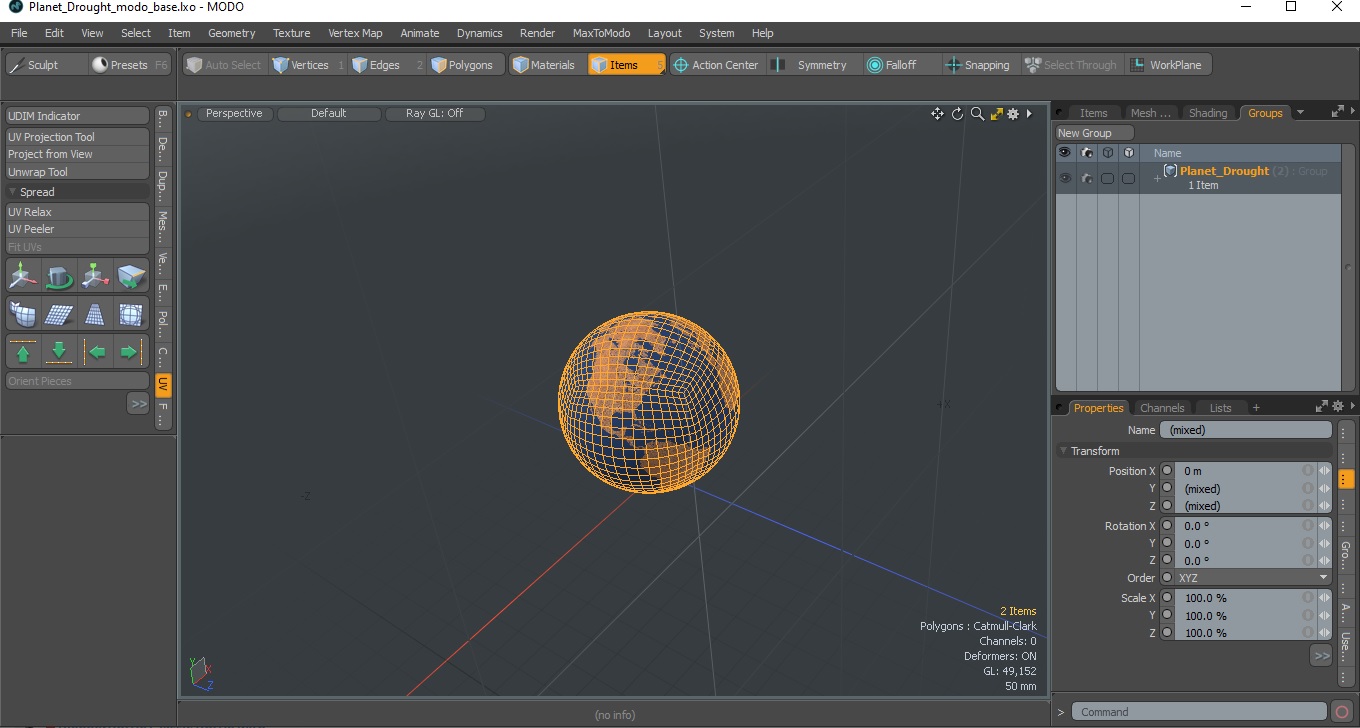This screenshot has width=1360, height=728.
Task: Click the New Group button
Action: coord(1095,133)
